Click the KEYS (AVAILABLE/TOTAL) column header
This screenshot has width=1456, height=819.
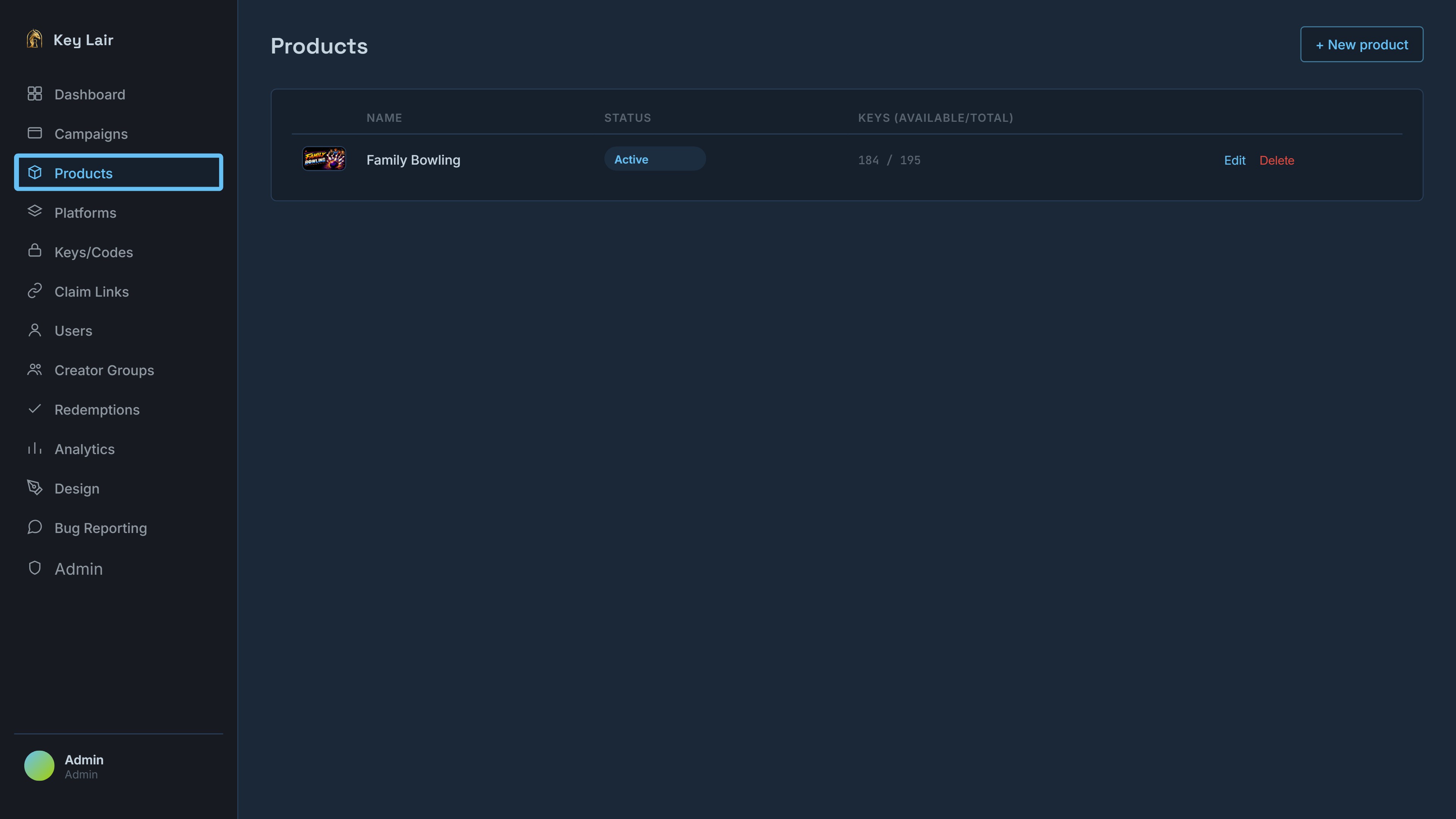pyautogui.click(x=935, y=118)
